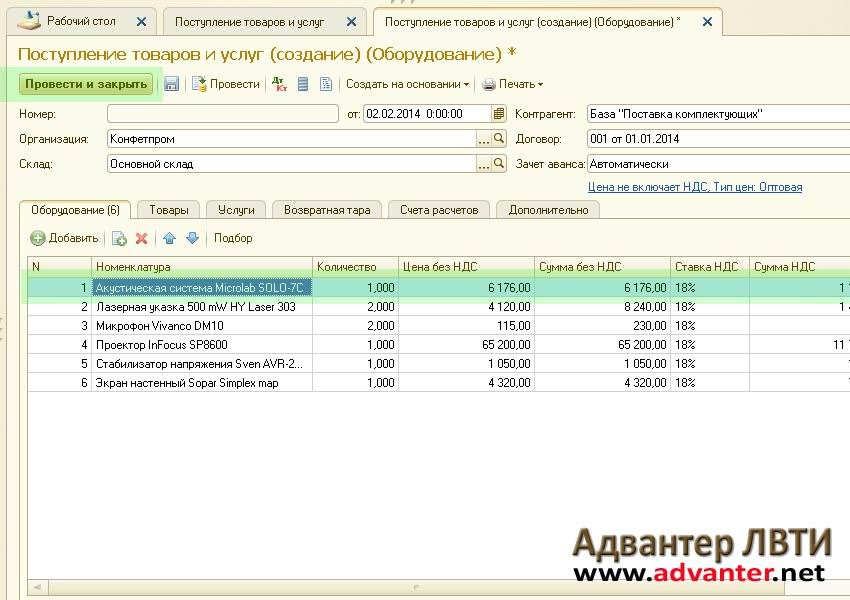Click the Склад field Основной склад

click(292, 164)
